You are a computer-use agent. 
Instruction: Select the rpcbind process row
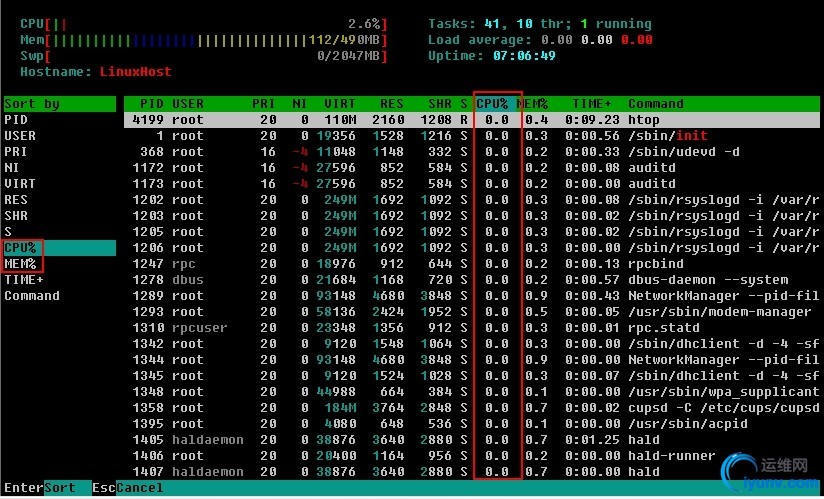pos(471,264)
